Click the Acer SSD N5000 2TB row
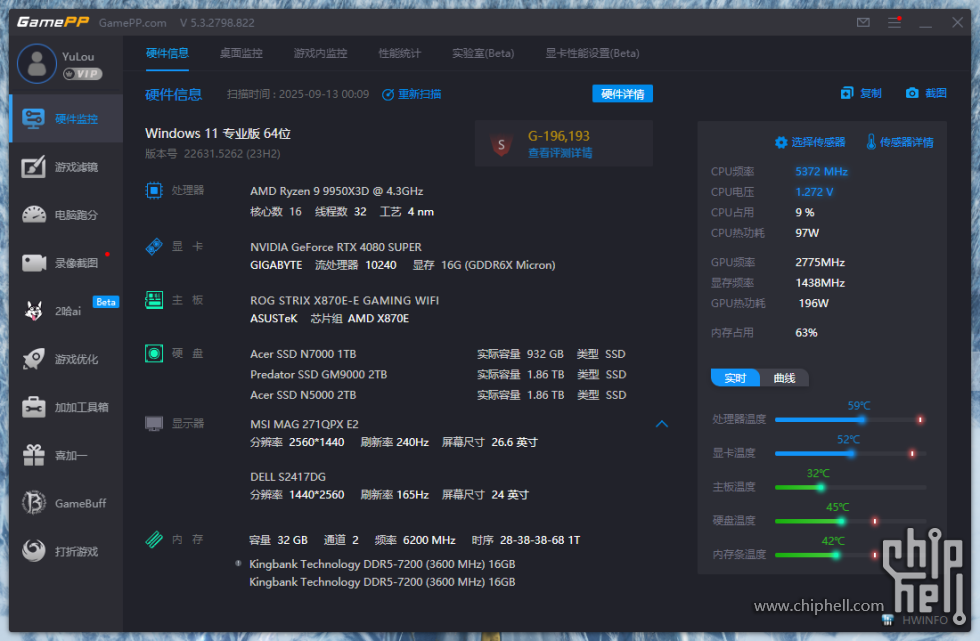 [438, 395]
